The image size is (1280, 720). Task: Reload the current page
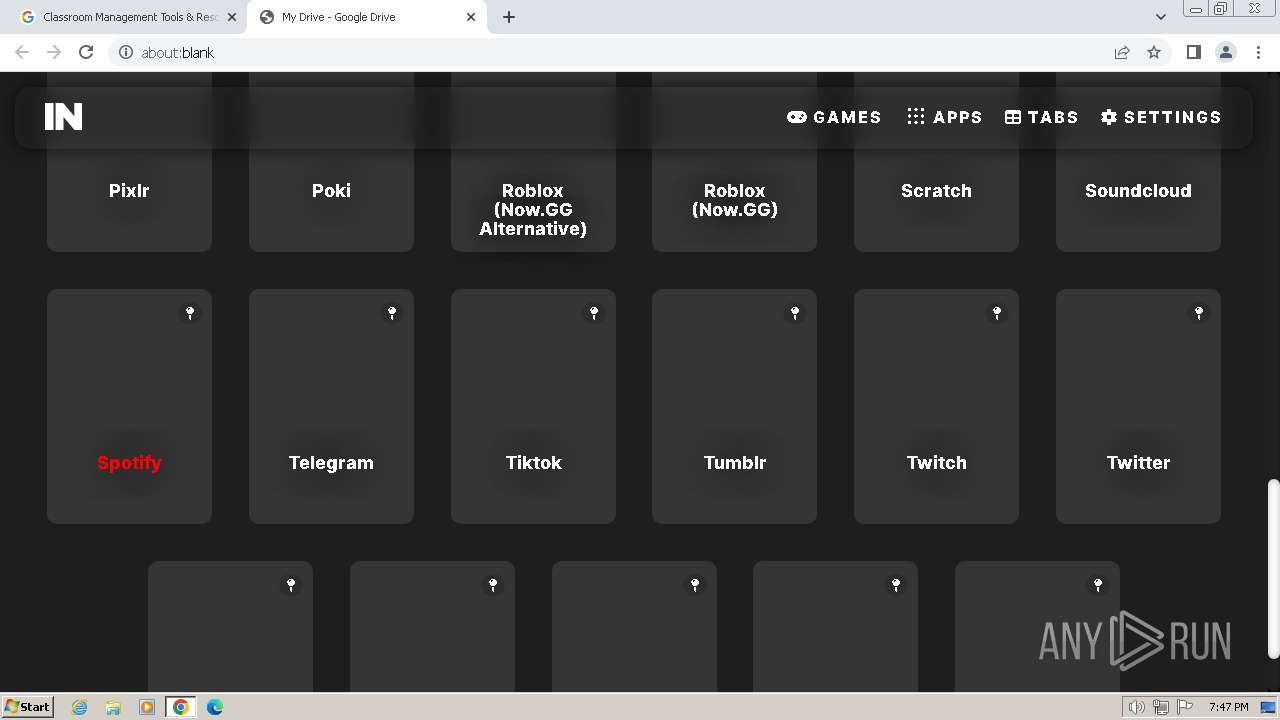(x=86, y=52)
